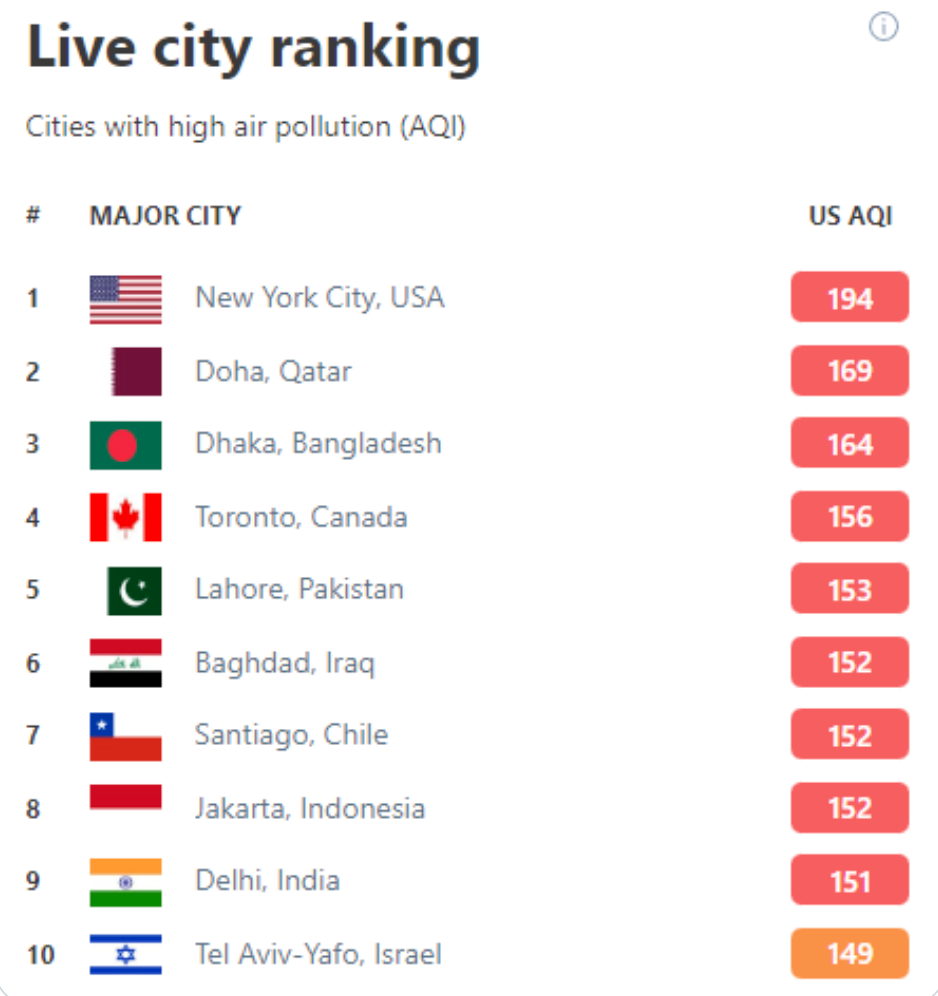Image resolution: width=938 pixels, height=996 pixels.
Task: Open the Doha, Qatar city link
Action: [x=273, y=372]
